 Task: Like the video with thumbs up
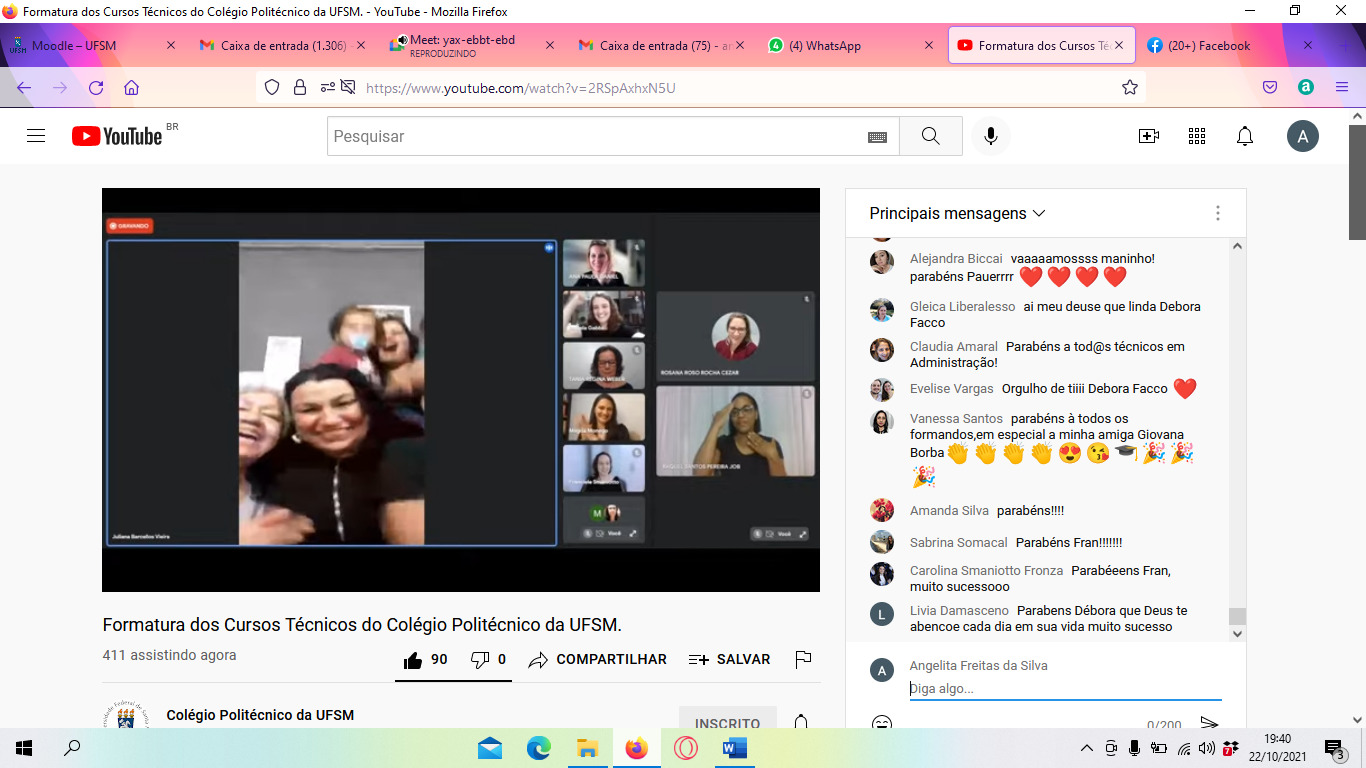pos(424,660)
